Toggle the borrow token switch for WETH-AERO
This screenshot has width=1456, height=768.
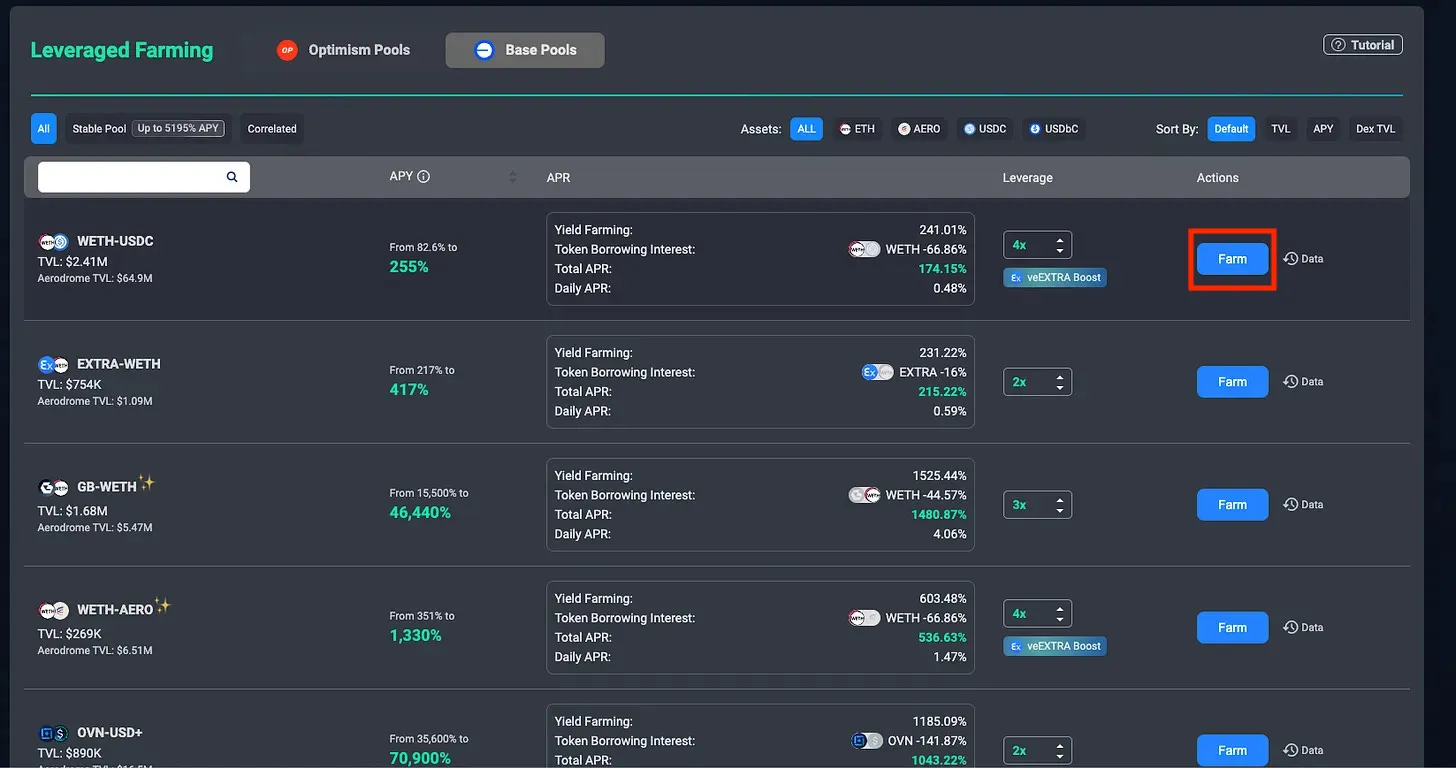pos(864,618)
